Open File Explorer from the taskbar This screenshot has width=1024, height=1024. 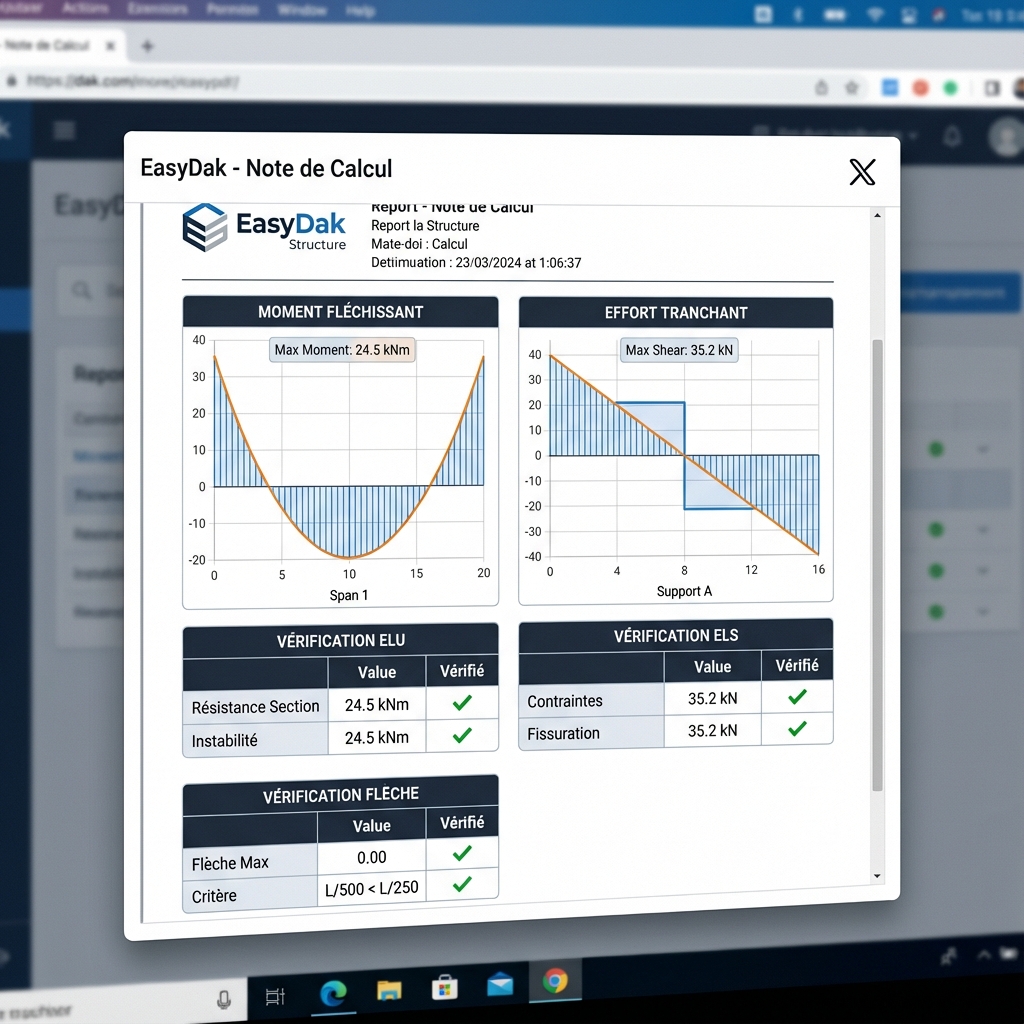pos(389,991)
